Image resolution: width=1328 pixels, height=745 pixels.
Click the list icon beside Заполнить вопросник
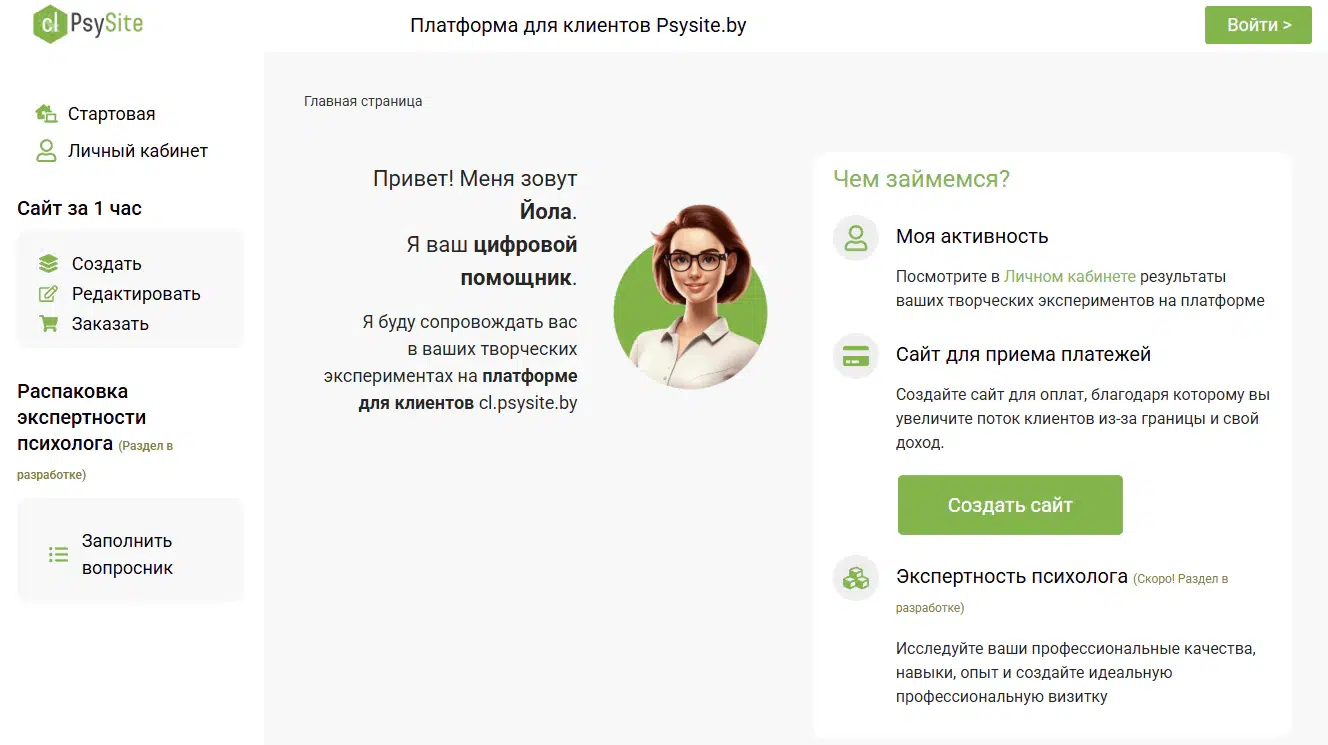[x=59, y=554]
